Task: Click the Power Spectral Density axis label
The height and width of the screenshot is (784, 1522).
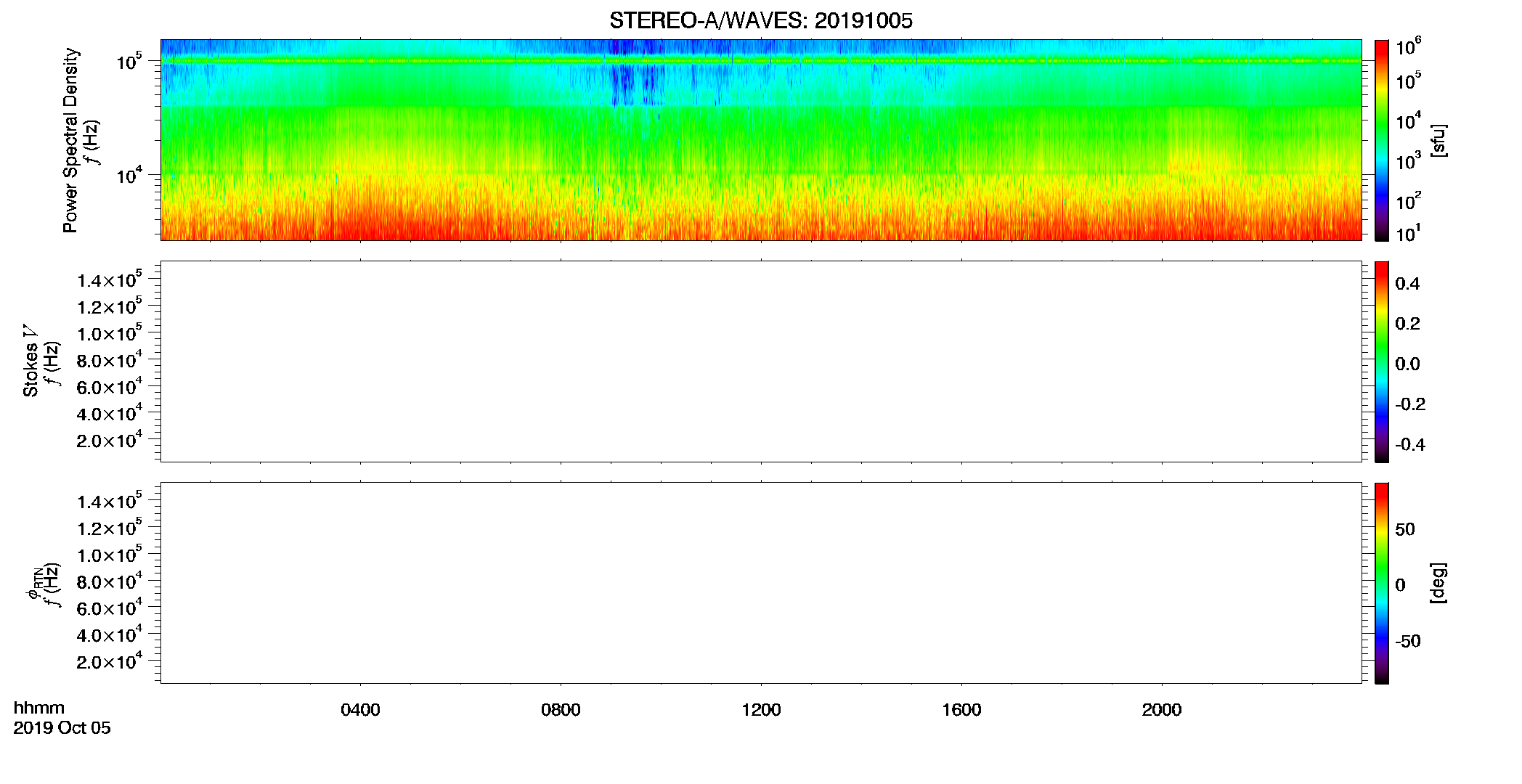Action: [x=70, y=140]
